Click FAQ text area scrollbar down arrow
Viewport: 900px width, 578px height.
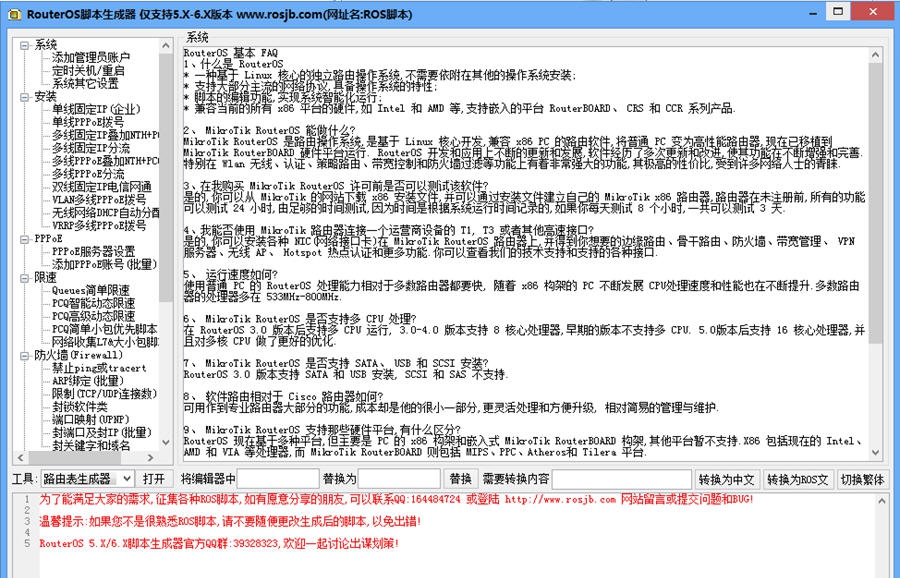point(875,452)
